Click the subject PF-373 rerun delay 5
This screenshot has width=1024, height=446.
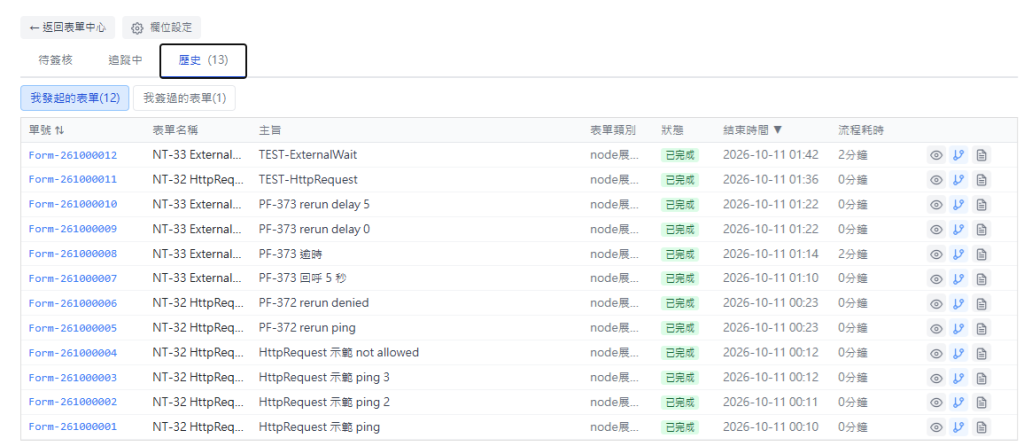pos(314,204)
